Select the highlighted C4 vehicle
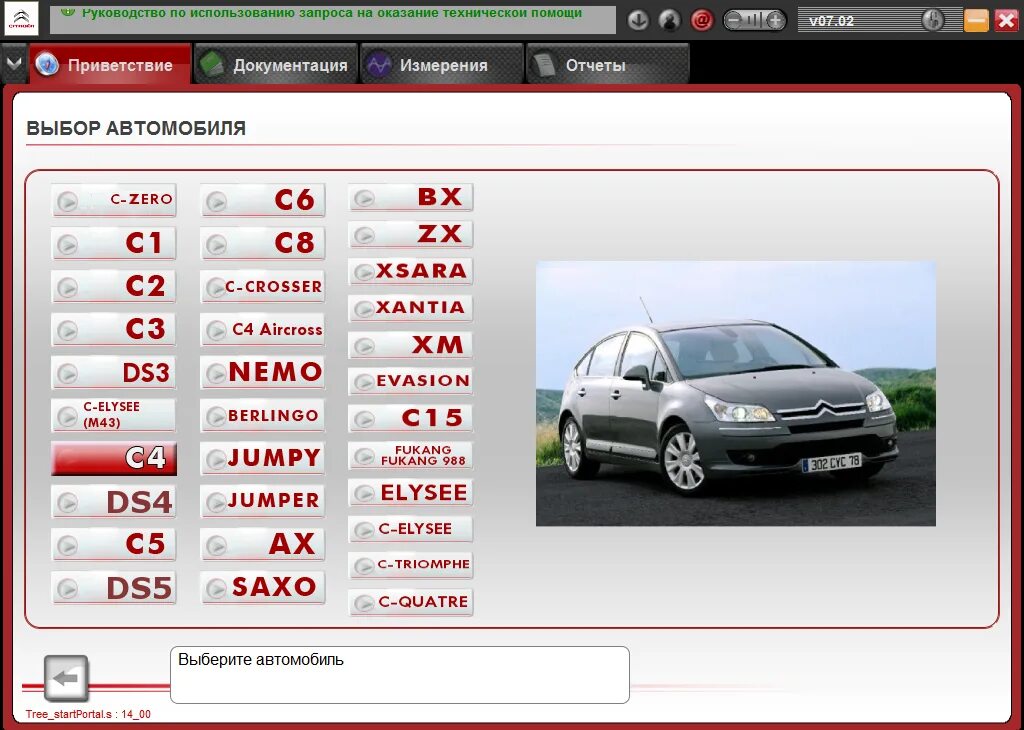The image size is (1024, 730). coord(114,458)
